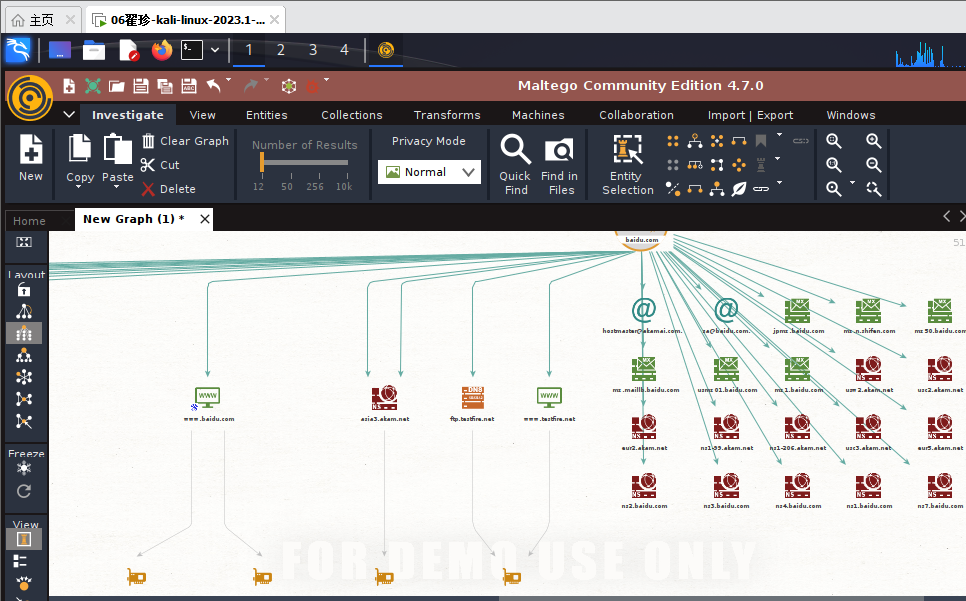
Task: Select hostmaster@akamai.com email entity
Action: pyautogui.click(x=643, y=316)
